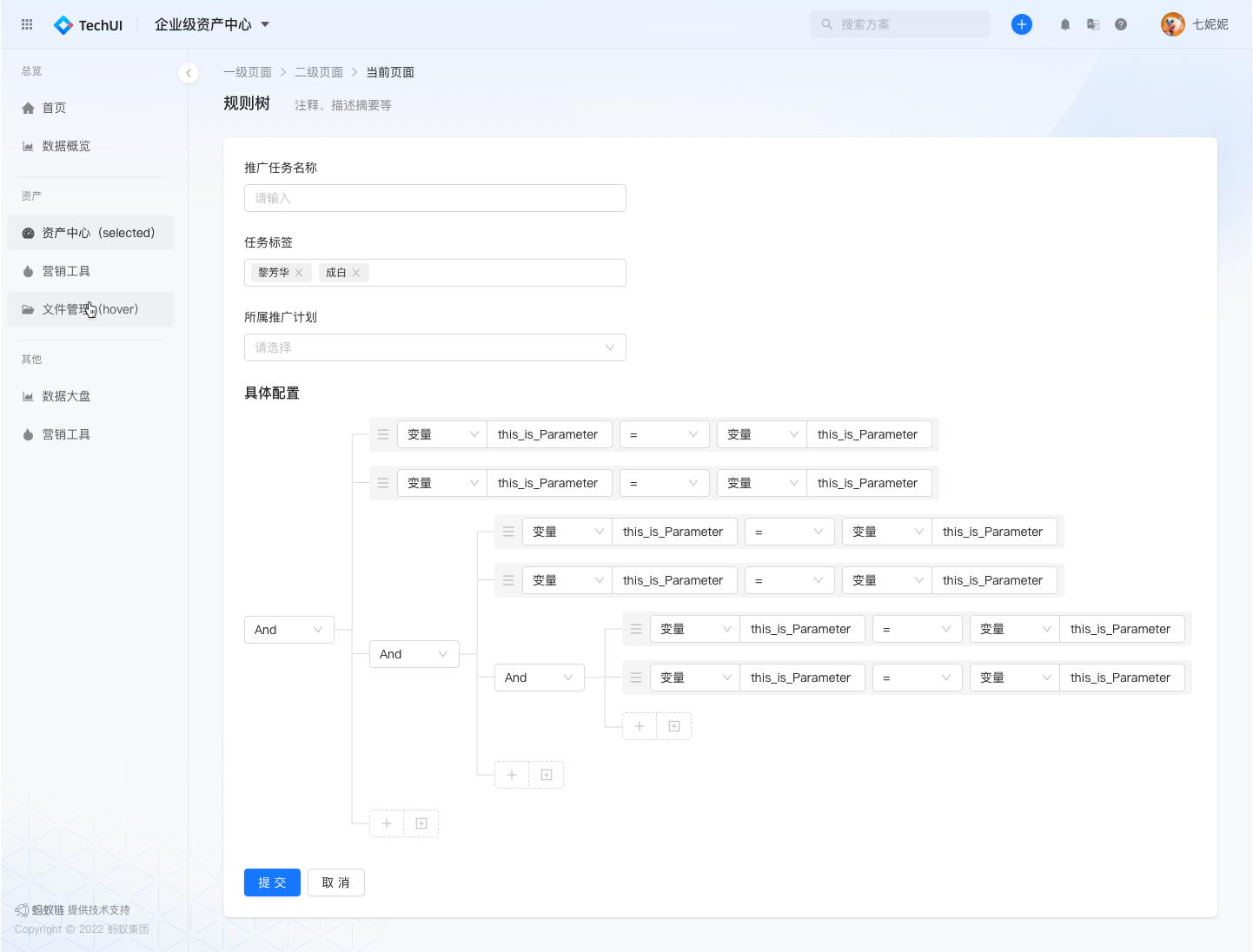Click the user avatar for 七妮妮
Screen dimensions: 1253x952
click(1173, 24)
